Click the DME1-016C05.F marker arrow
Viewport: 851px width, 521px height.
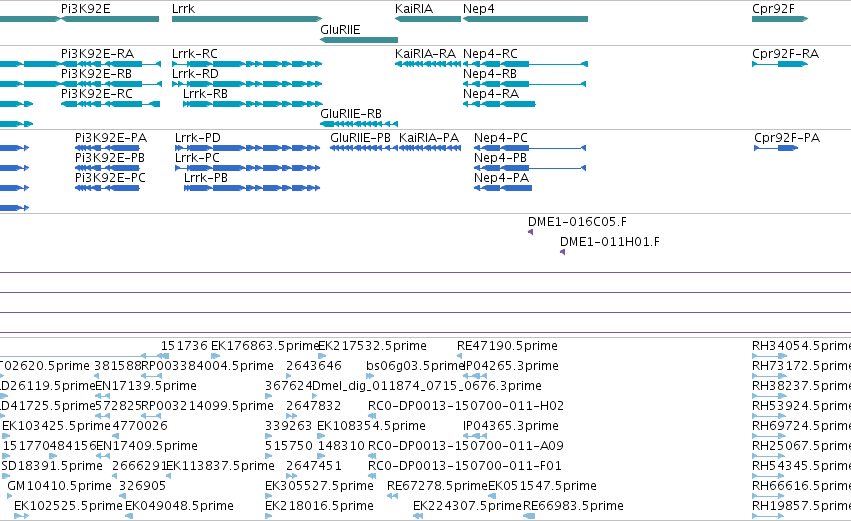(x=530, y=232)
